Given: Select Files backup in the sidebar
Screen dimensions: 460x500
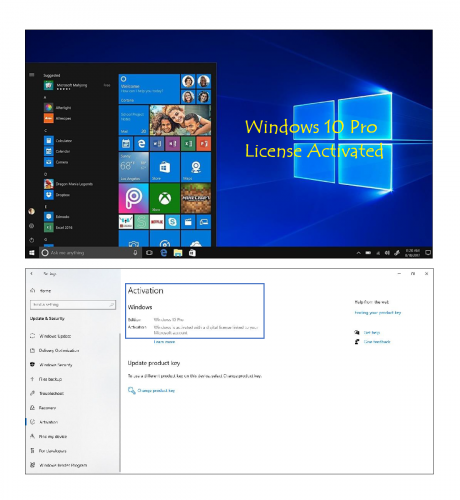Looking at the screenshot, I should pyautogui.click(x=46, y=379).
